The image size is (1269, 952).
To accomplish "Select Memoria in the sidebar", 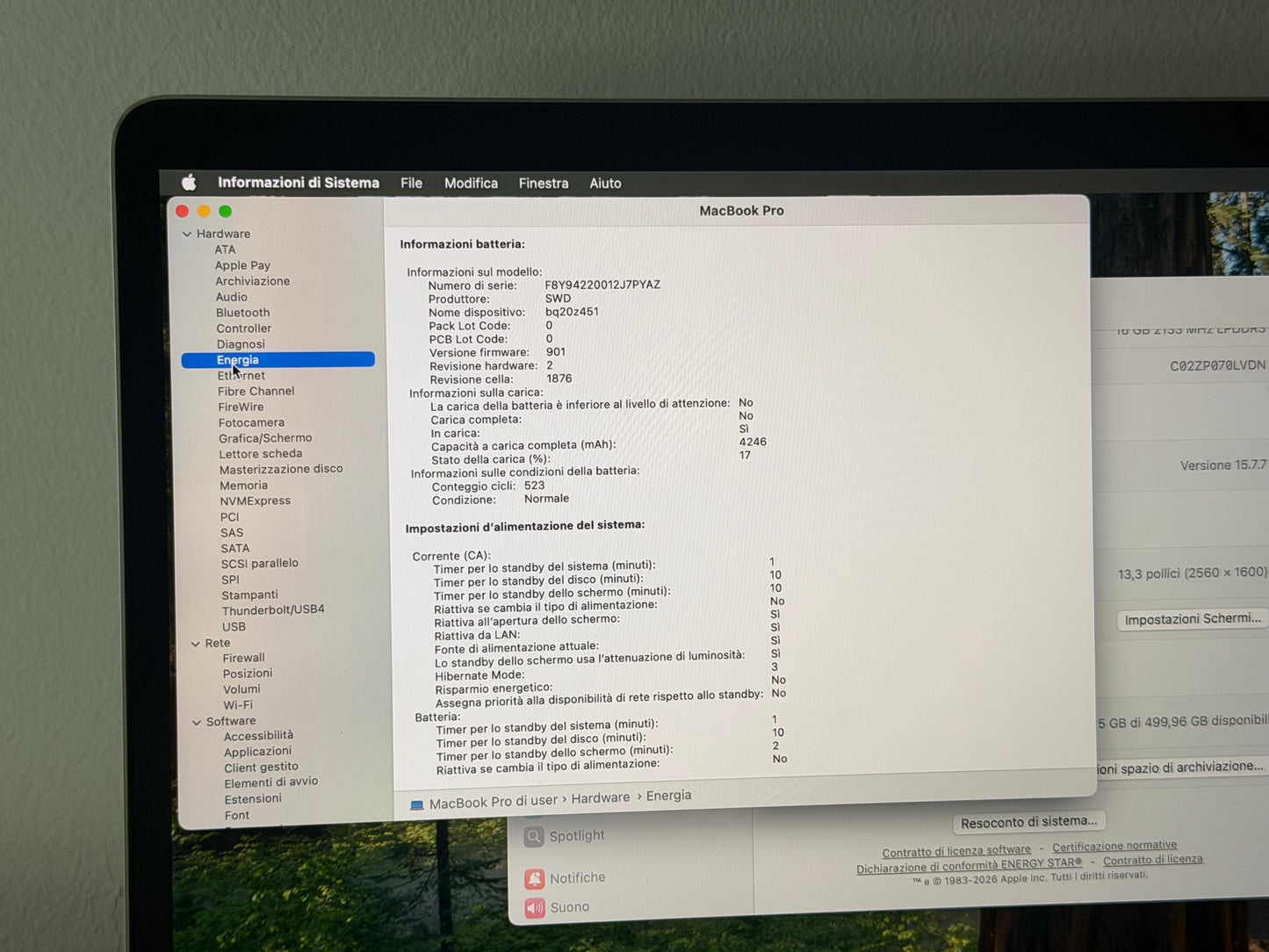I will tap(244, 485).
